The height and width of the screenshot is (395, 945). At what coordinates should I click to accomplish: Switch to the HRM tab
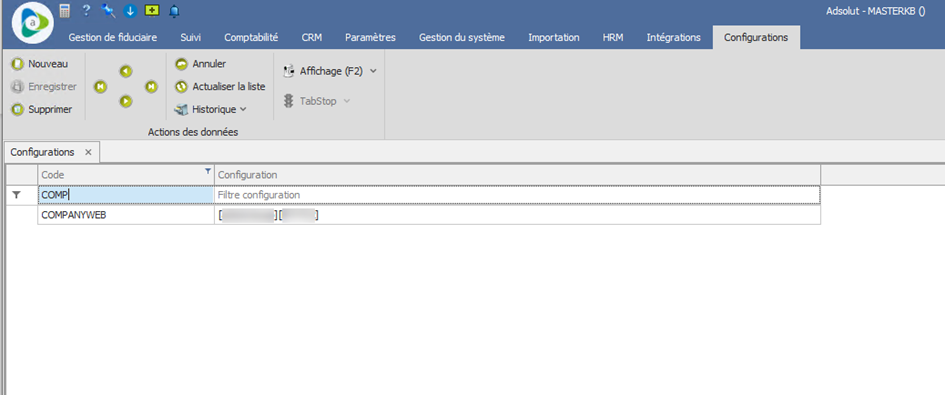pyautogui.click(x=613, y=37)
